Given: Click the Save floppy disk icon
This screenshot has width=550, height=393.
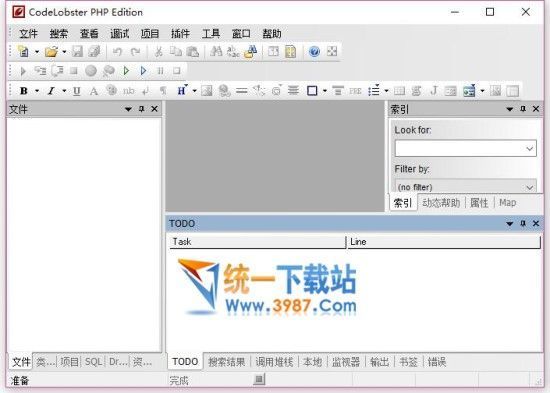Looking at the screenshot, I should point(77,52).
